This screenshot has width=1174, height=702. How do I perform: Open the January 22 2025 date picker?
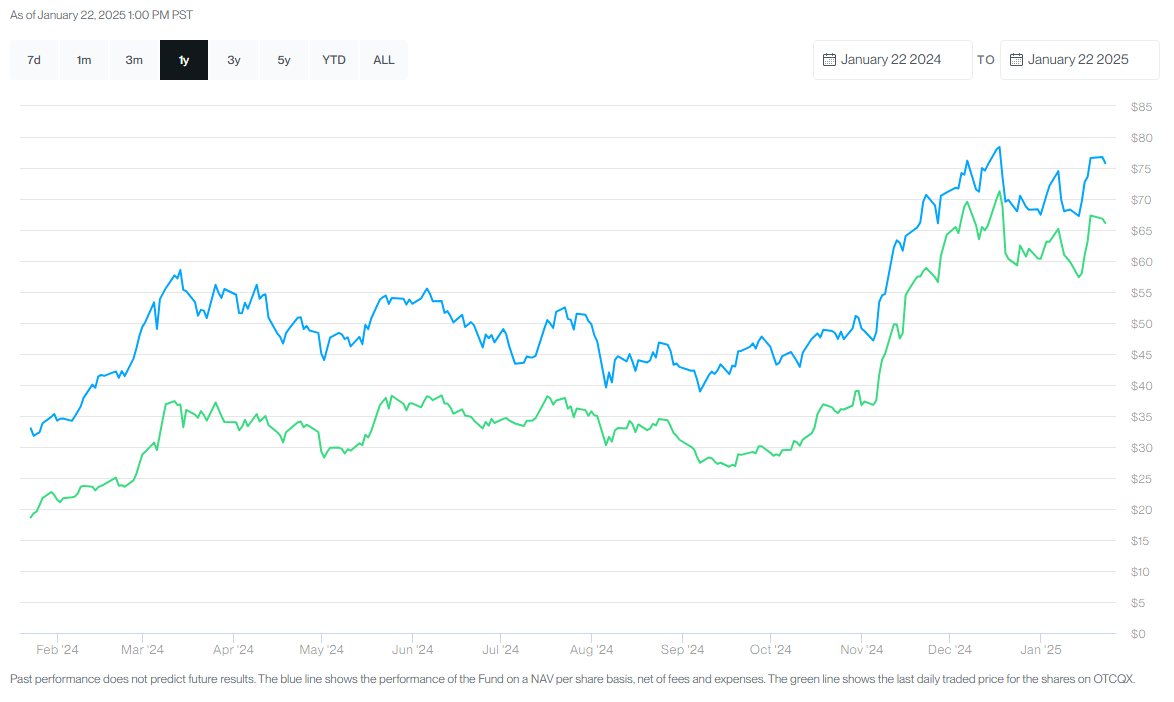point(1080,59)
